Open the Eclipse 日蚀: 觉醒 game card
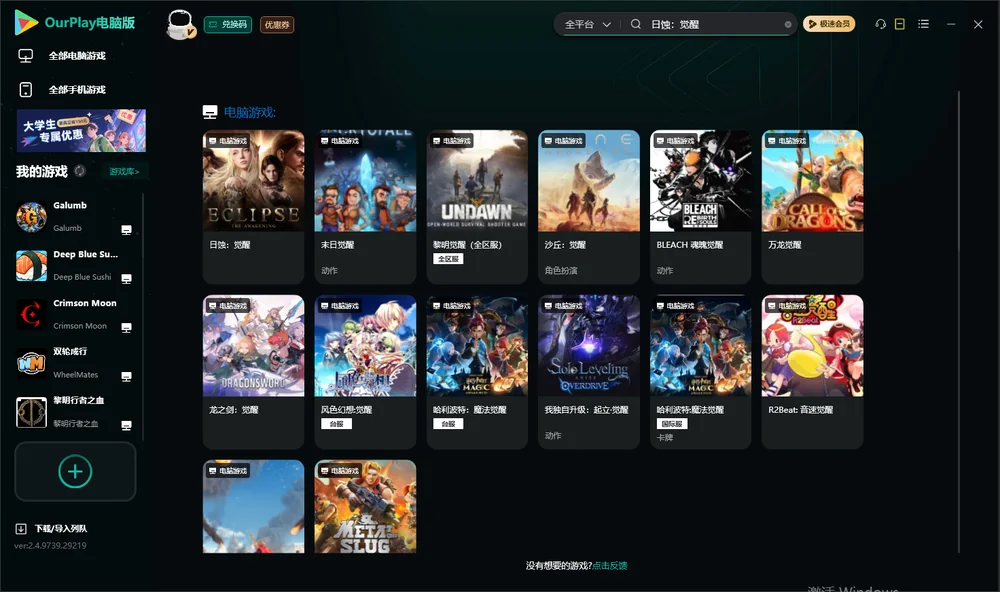The image size is (1000, 592). coord(254,207)
